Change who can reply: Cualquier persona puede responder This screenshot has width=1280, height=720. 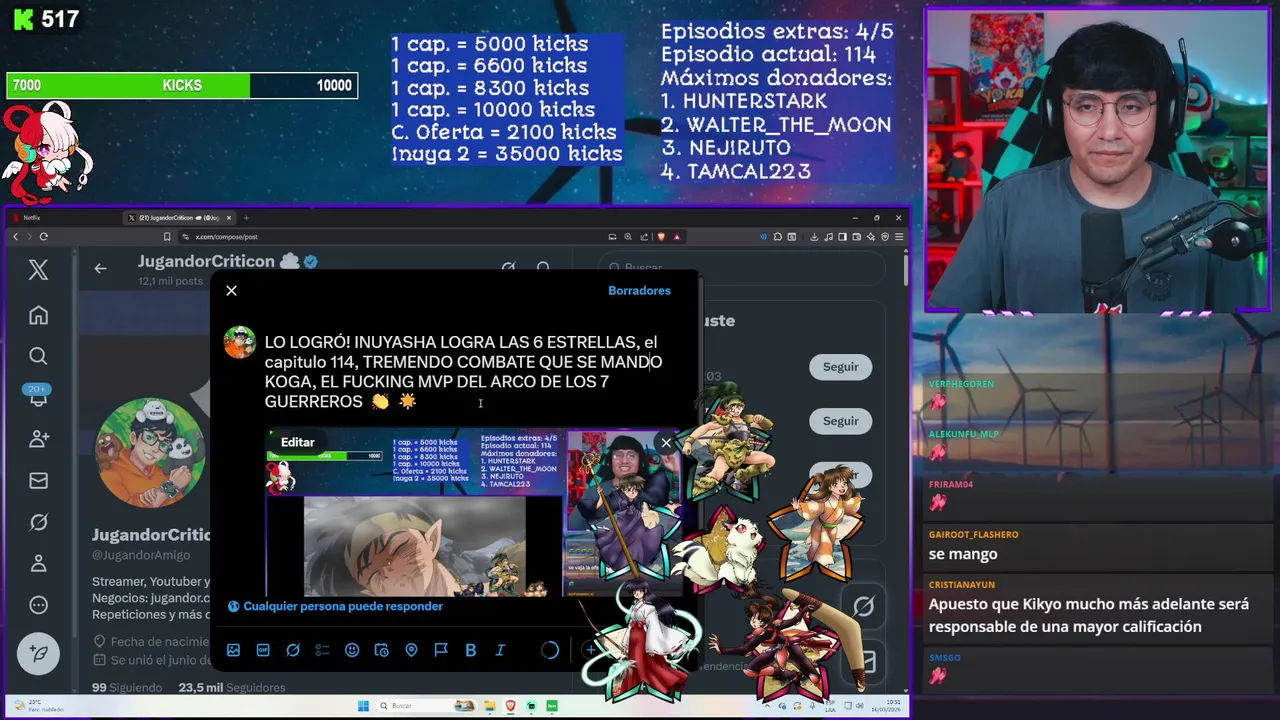tap(335, 606)
